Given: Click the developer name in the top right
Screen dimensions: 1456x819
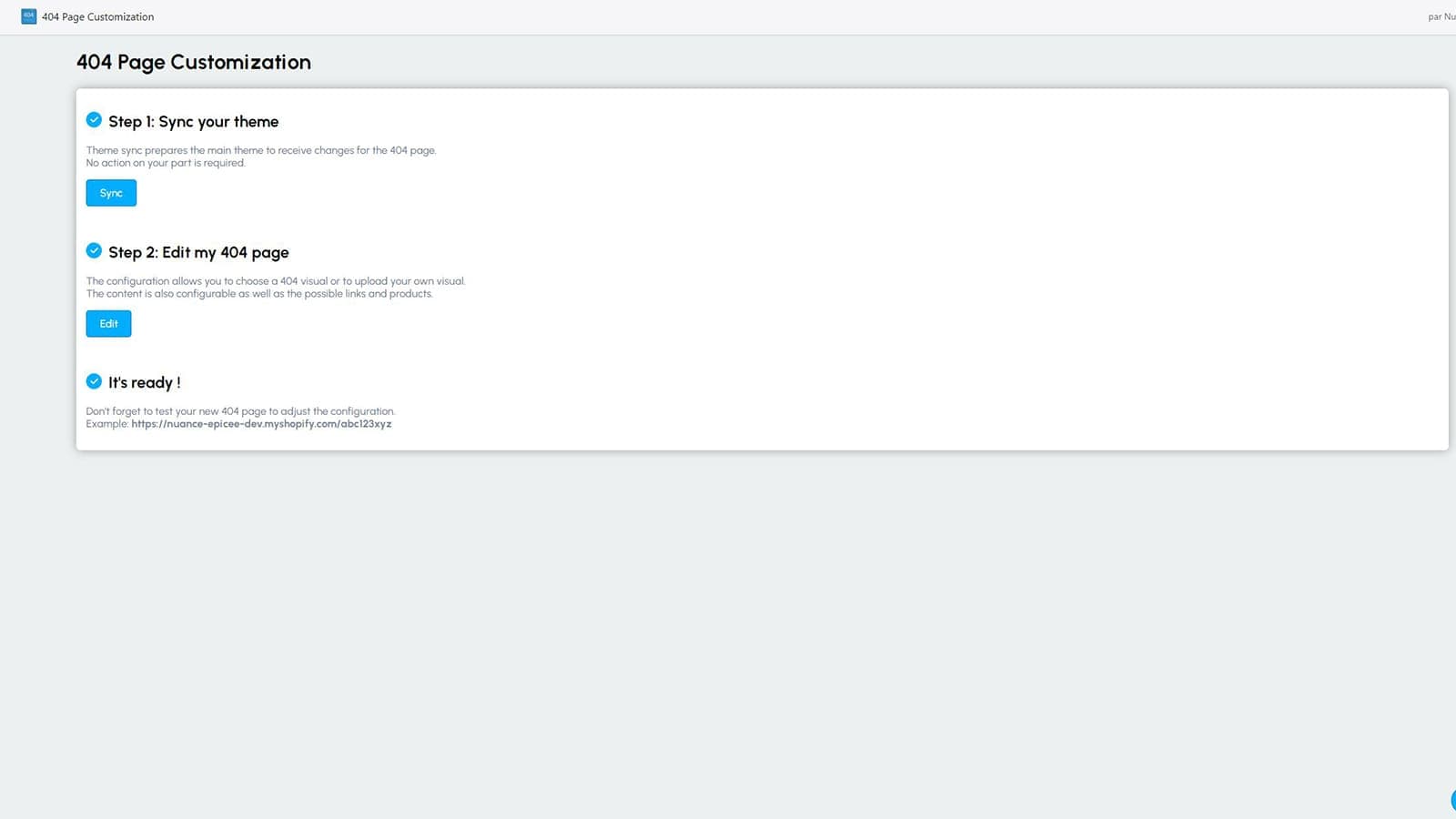Looking at the screenshot, I should click(x=1441, y=15).
